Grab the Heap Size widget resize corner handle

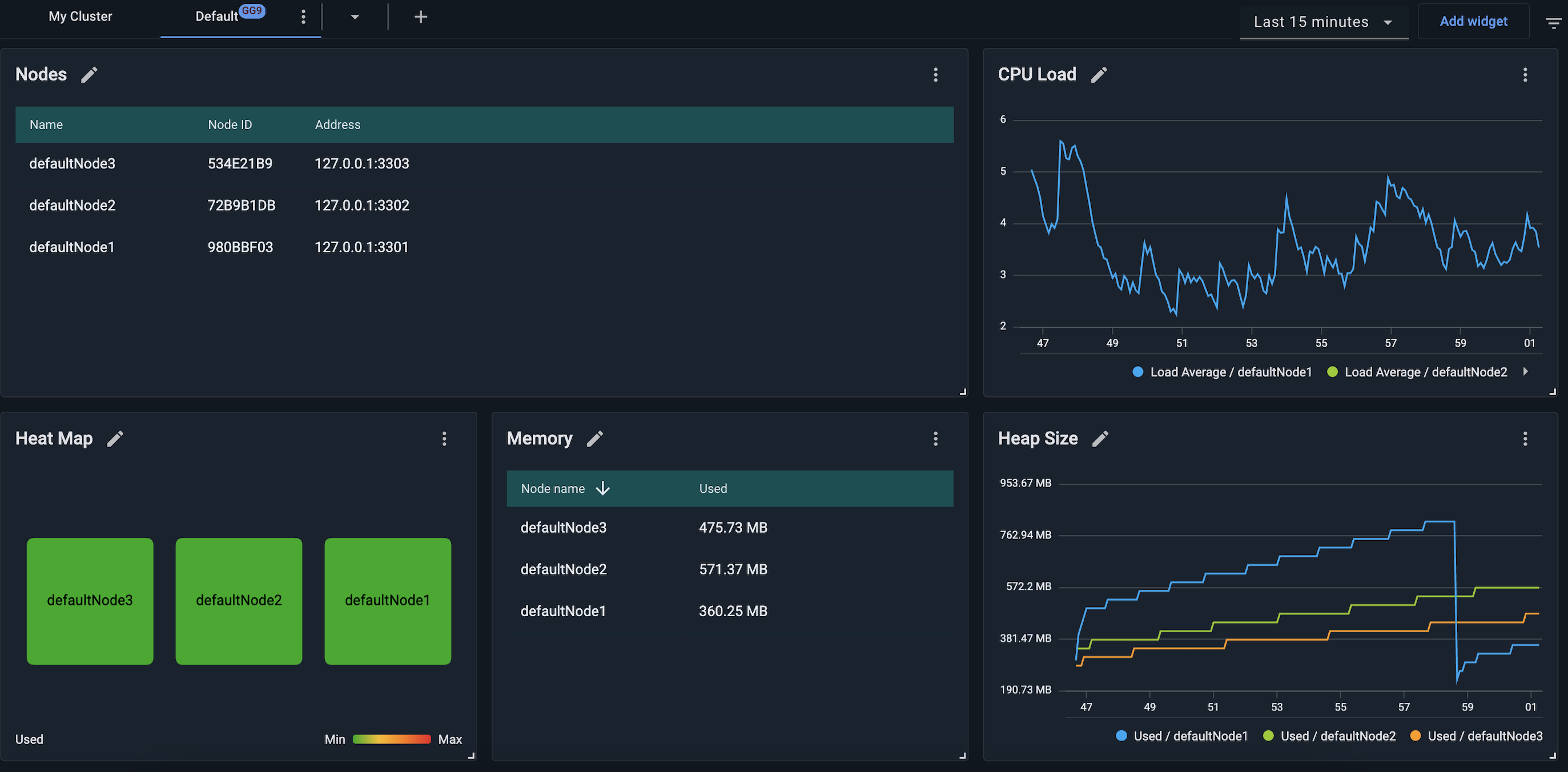[x=1552, y=755]
